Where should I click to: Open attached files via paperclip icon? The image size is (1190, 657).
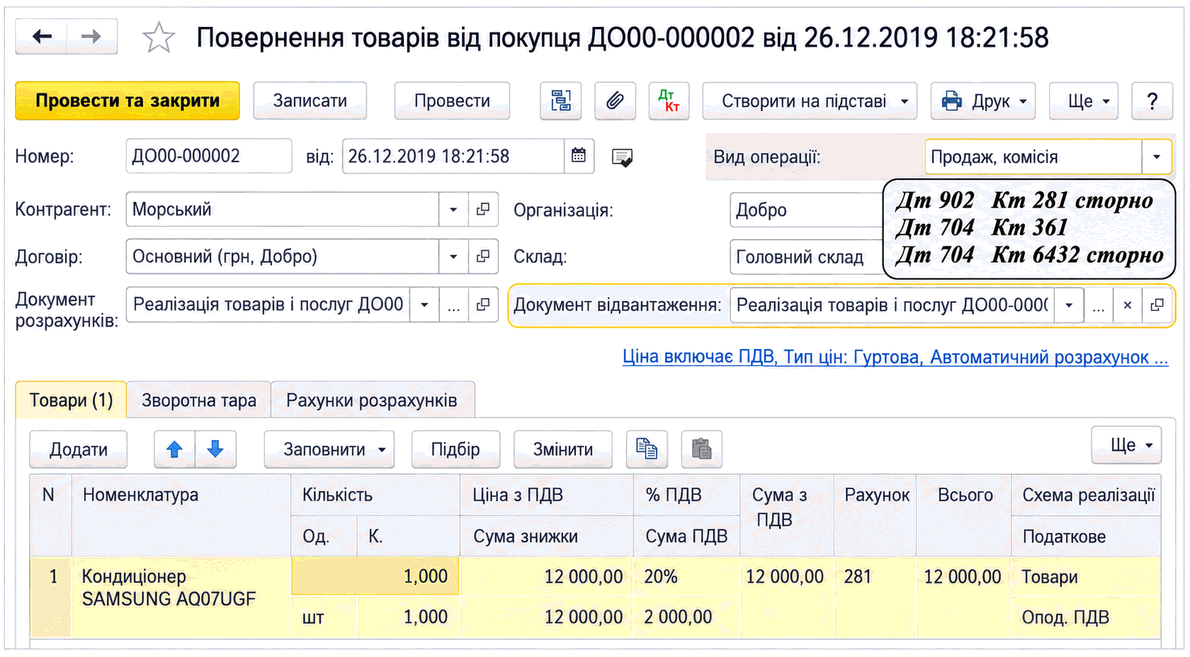[615, 101]
